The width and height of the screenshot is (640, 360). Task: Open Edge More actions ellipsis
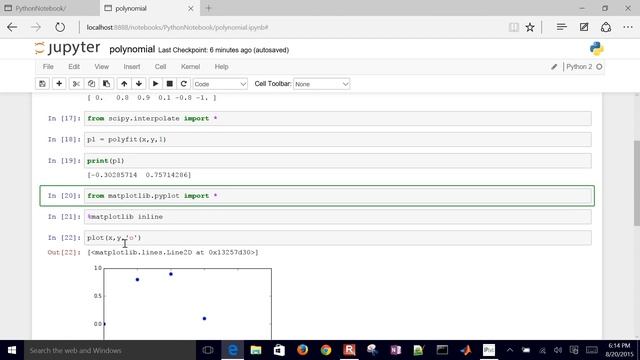[628, 27]
